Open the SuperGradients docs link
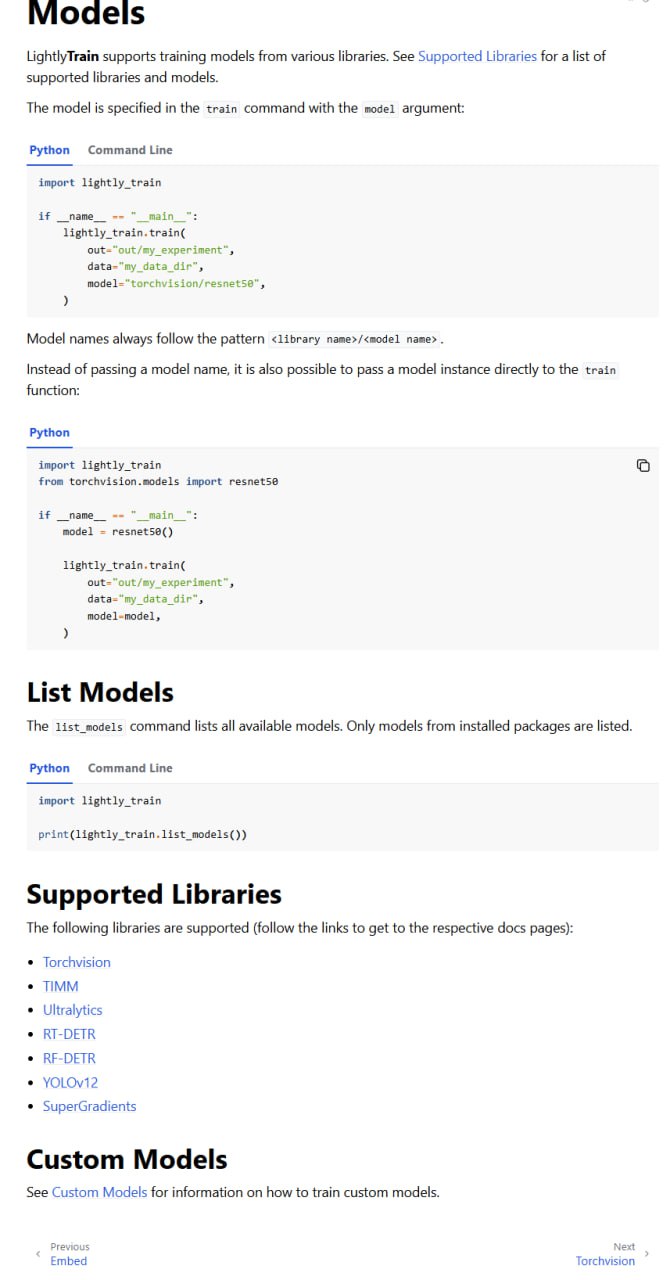This screenshot has width=670, height=1280. 89,1106
